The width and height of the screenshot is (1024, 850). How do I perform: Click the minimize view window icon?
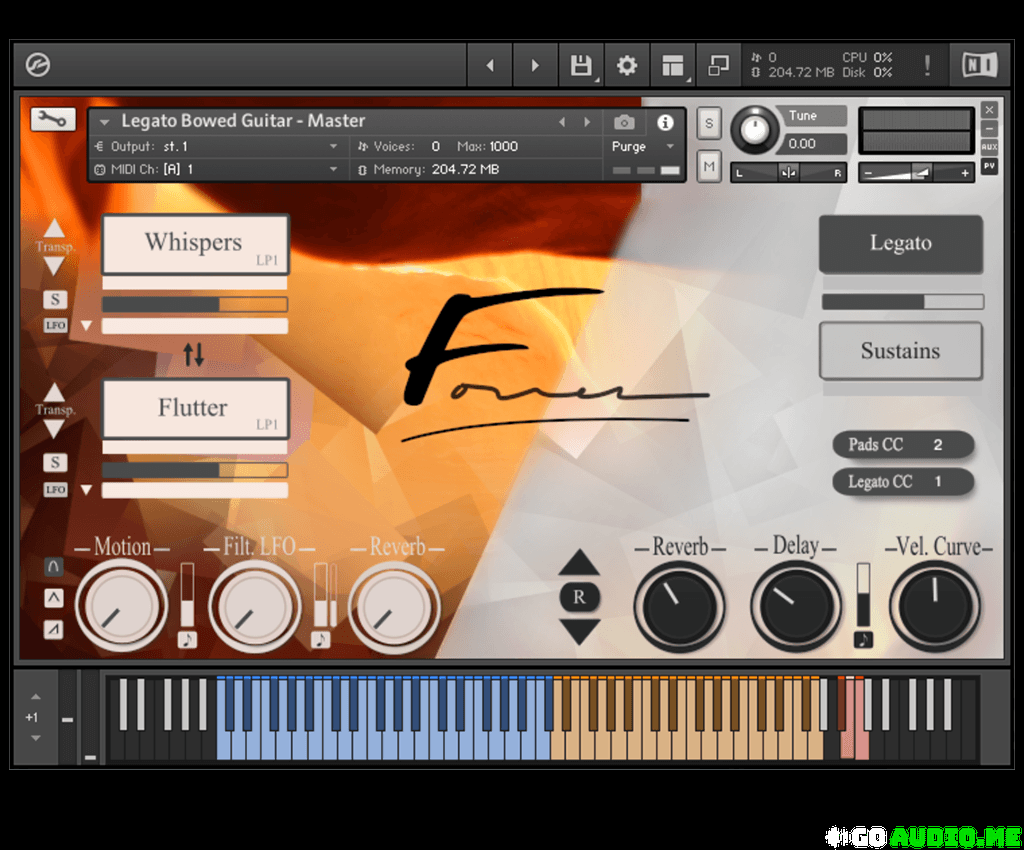tap(718, 66)
